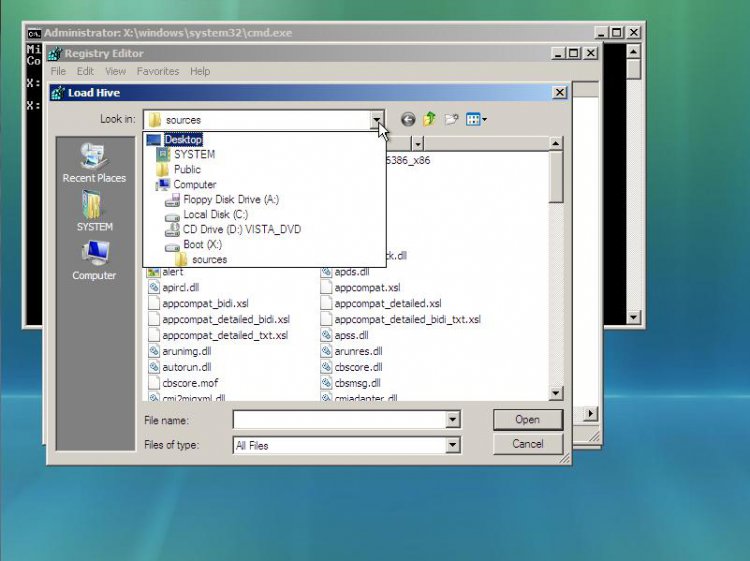The height and width of the screenshot is (561, 750).
Task: Open the View Menu icon
Action: [476, 120]
